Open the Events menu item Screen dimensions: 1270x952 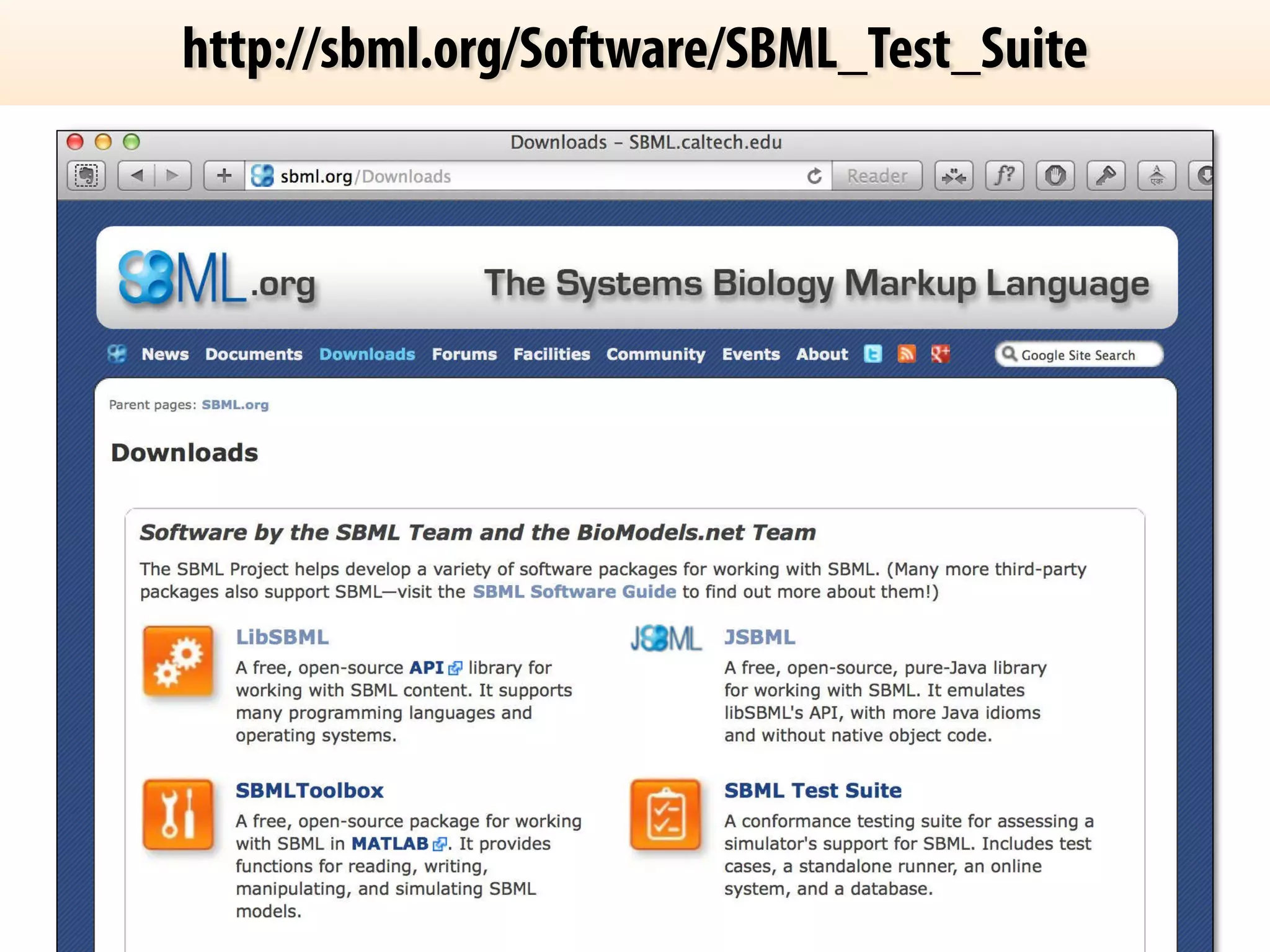(751, 355)
